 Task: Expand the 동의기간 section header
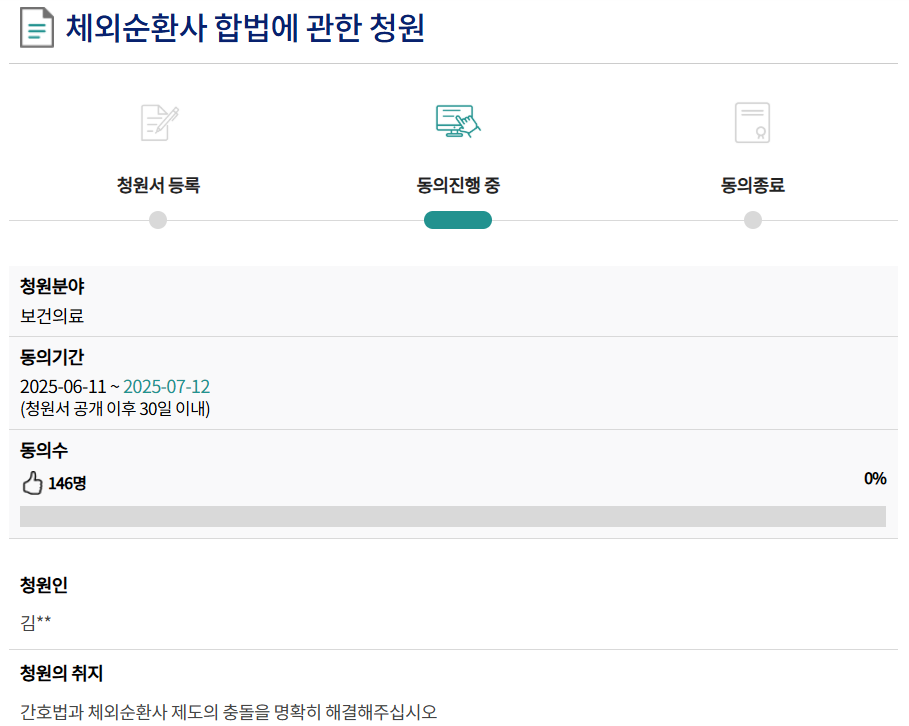(x=47, y=356)
